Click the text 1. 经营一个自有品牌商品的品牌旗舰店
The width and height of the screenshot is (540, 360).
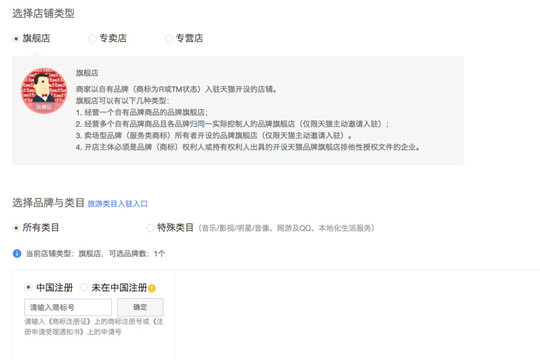[x=142, y=112]
